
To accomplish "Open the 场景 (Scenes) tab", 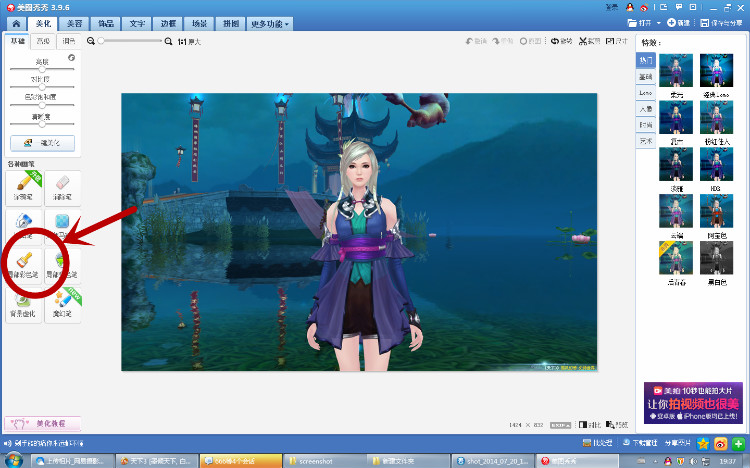I will click(199, 23).
